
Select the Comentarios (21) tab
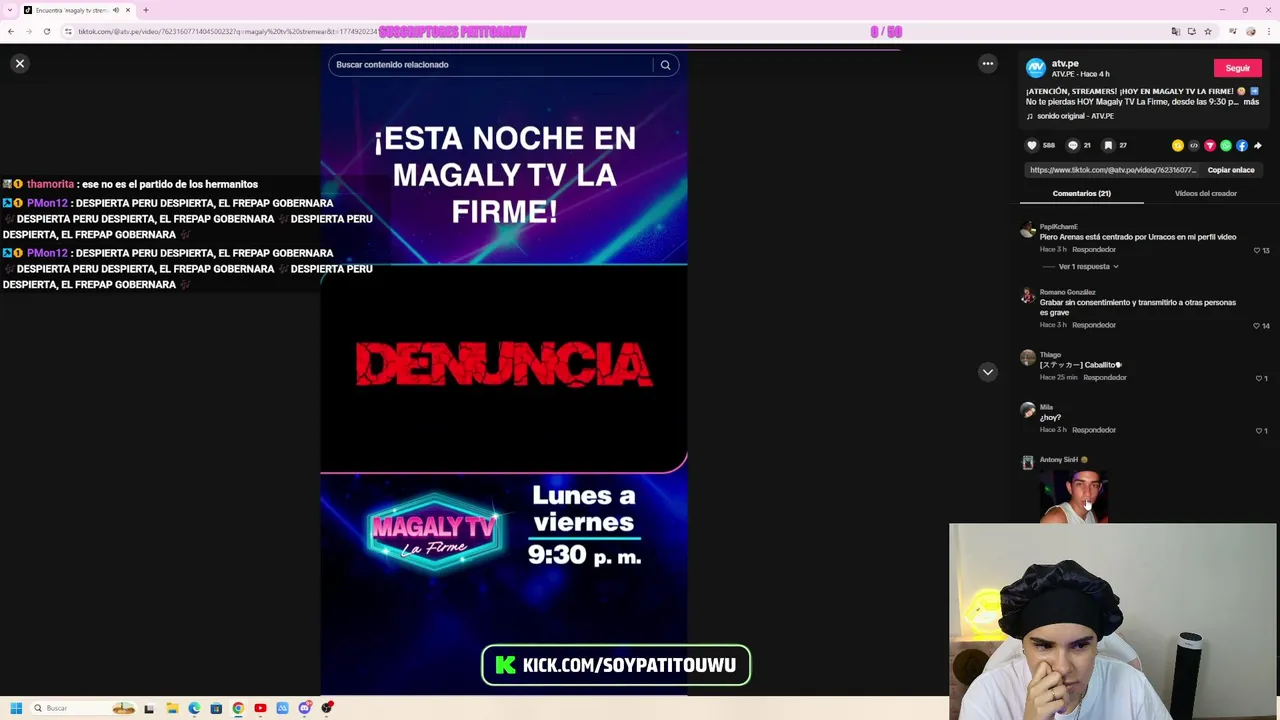[x=1081, y=193]
